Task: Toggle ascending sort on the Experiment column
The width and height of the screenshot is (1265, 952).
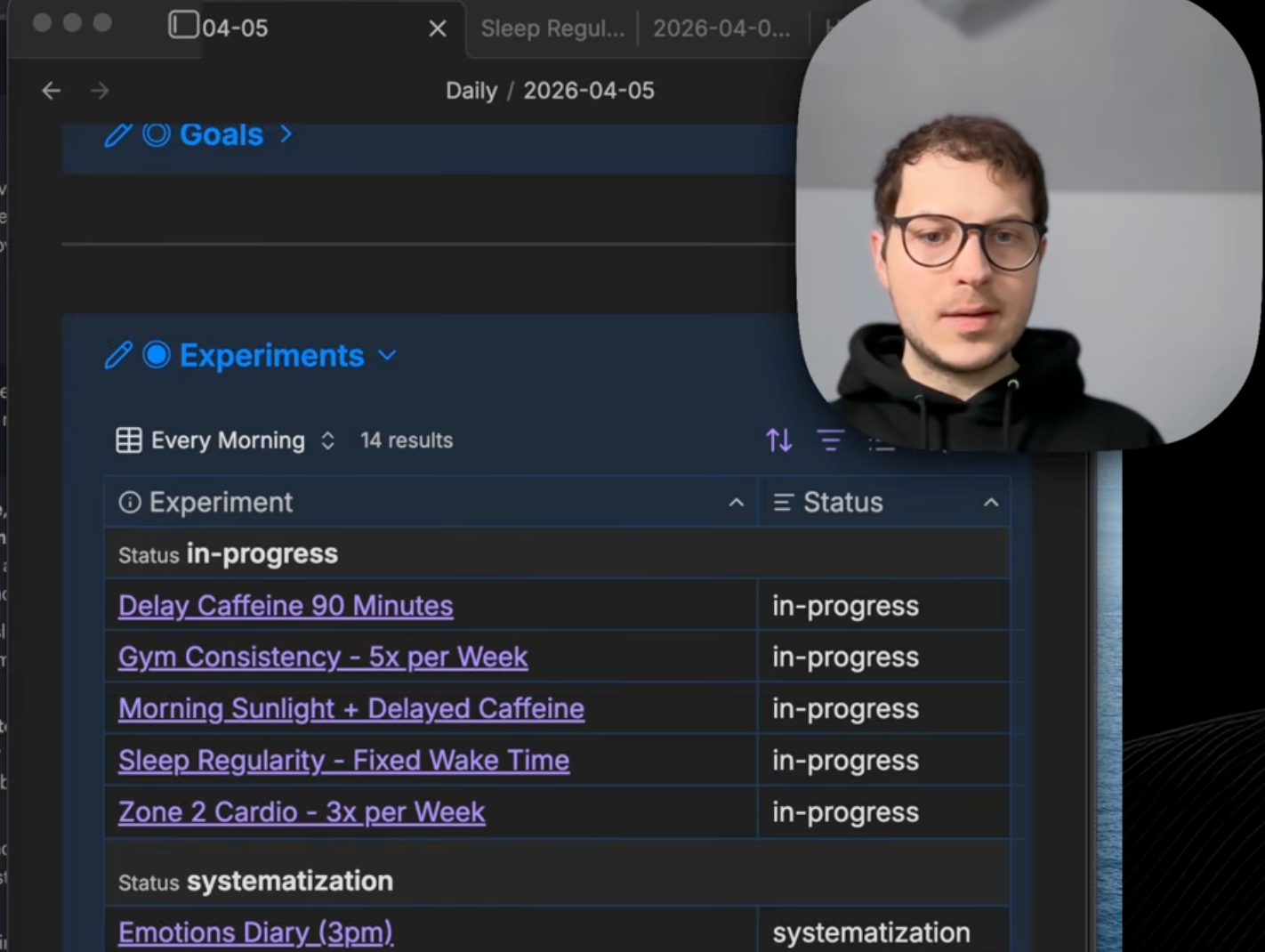Action: (736, 502)
